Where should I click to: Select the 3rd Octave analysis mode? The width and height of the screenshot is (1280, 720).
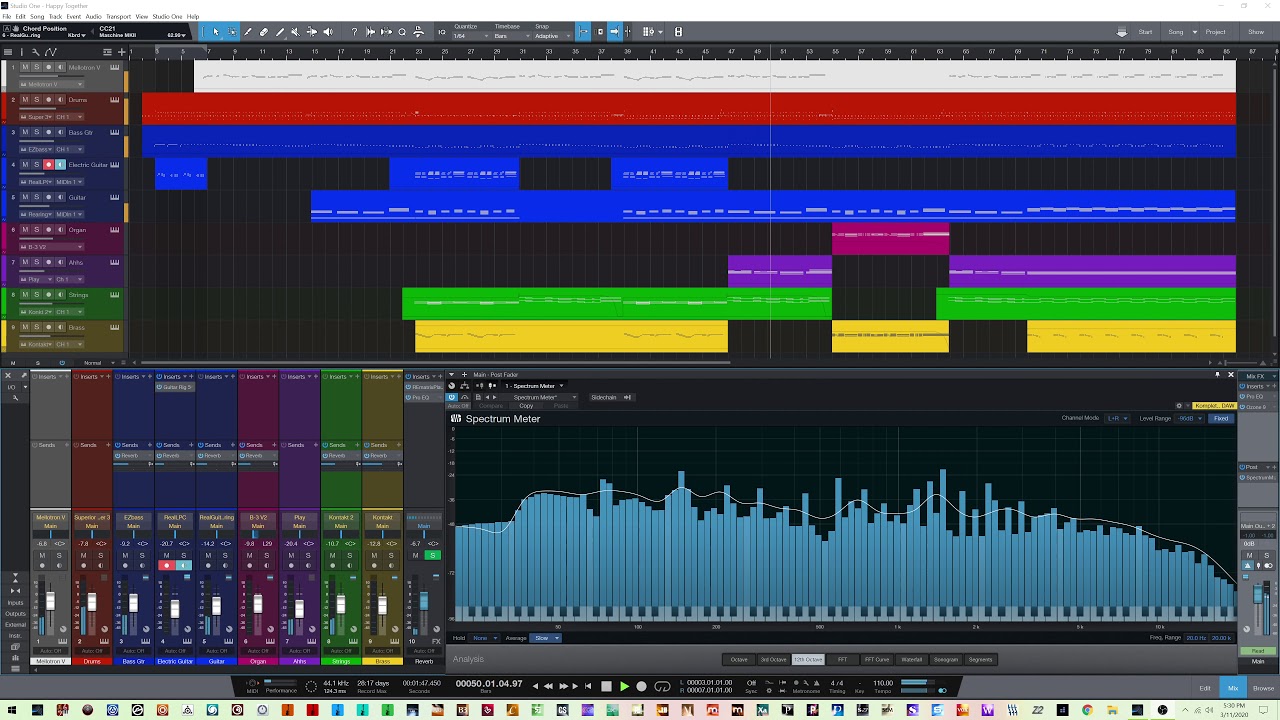coord(773,660)
